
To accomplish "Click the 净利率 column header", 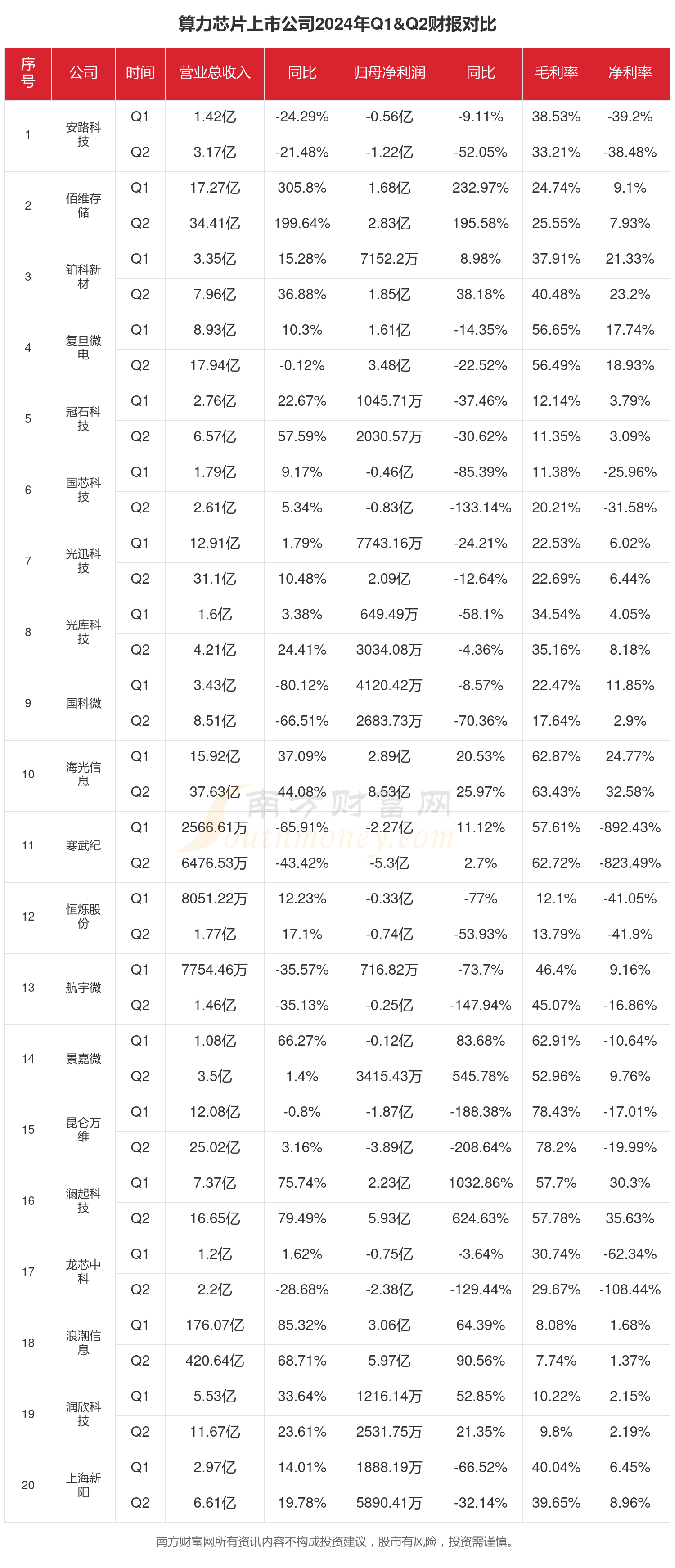I will (630, 73).
